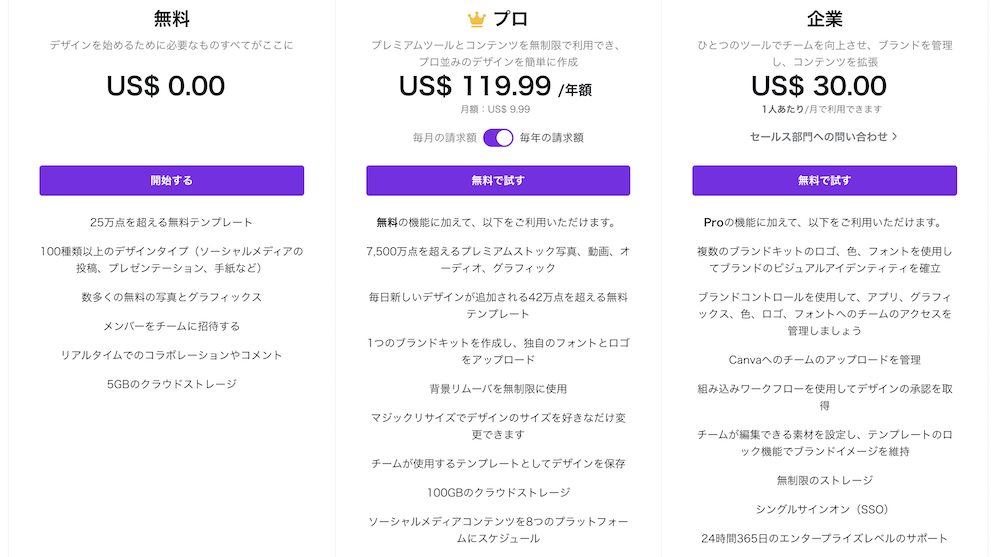Click the US$ 119.99 yearly price
Viewport: 1000px width, 557px height.
476,86
